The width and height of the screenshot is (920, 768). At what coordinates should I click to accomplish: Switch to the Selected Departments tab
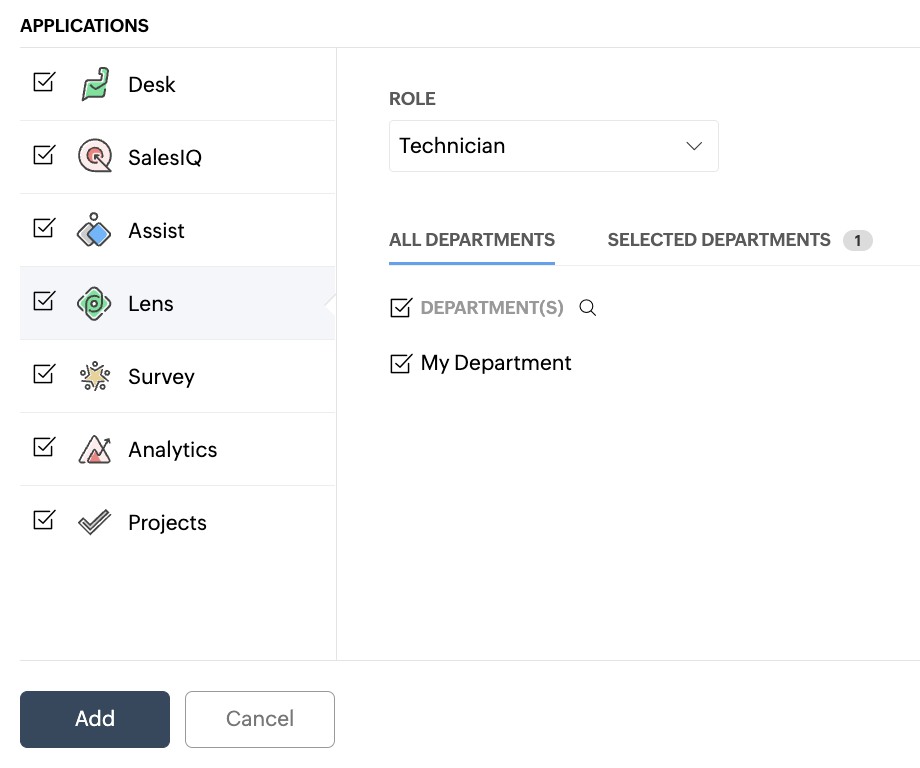(x=718, y=240)
